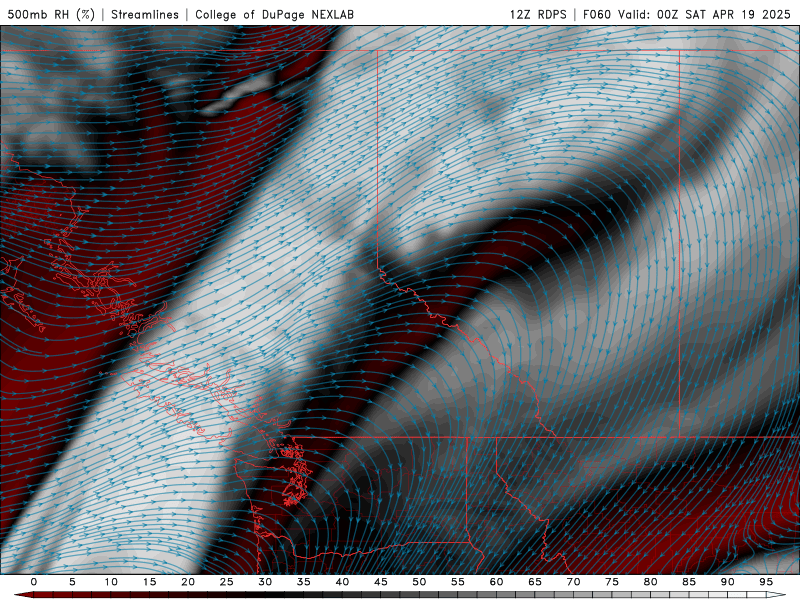Viewport: 800px width, 600px height.
Task: Select the '60' value on the colorbar scale
Action: click(496, 582)
